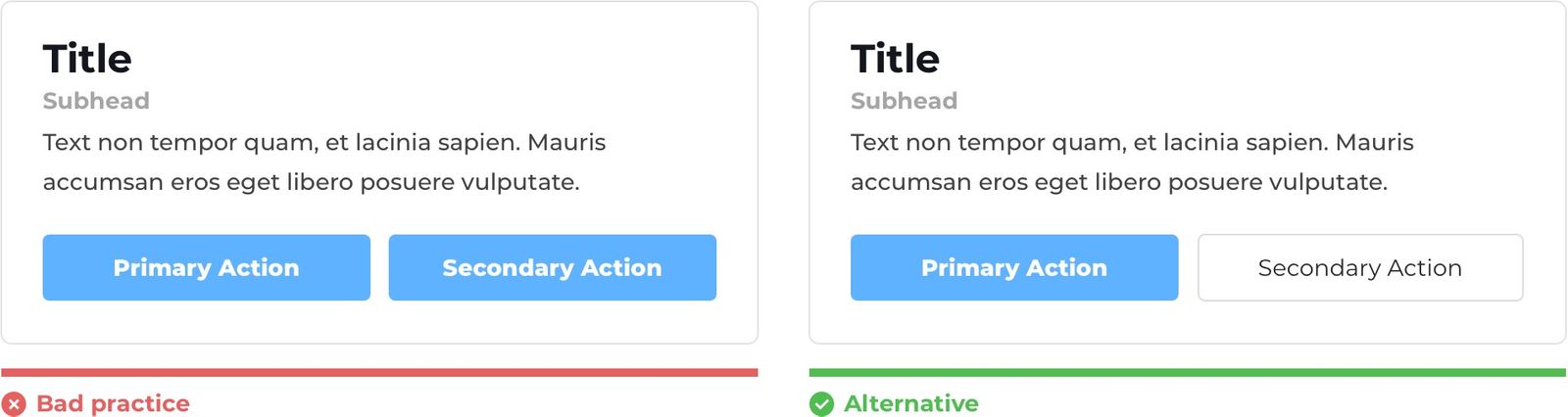Click Primary Action in the alternative card

[1014, 267]
